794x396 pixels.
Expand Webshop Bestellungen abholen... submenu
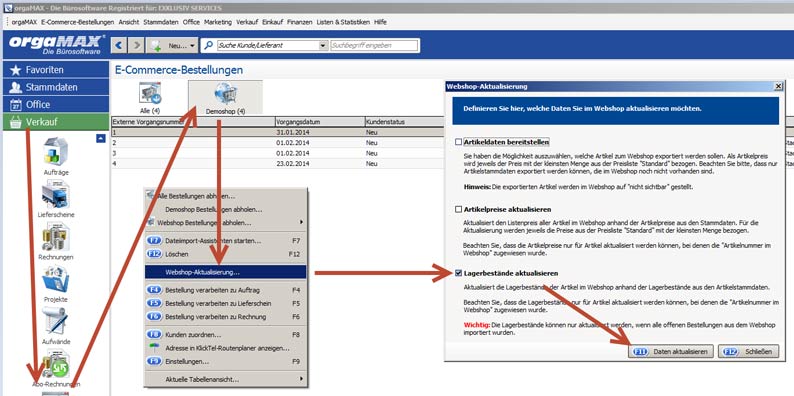(x=226, y=222)
